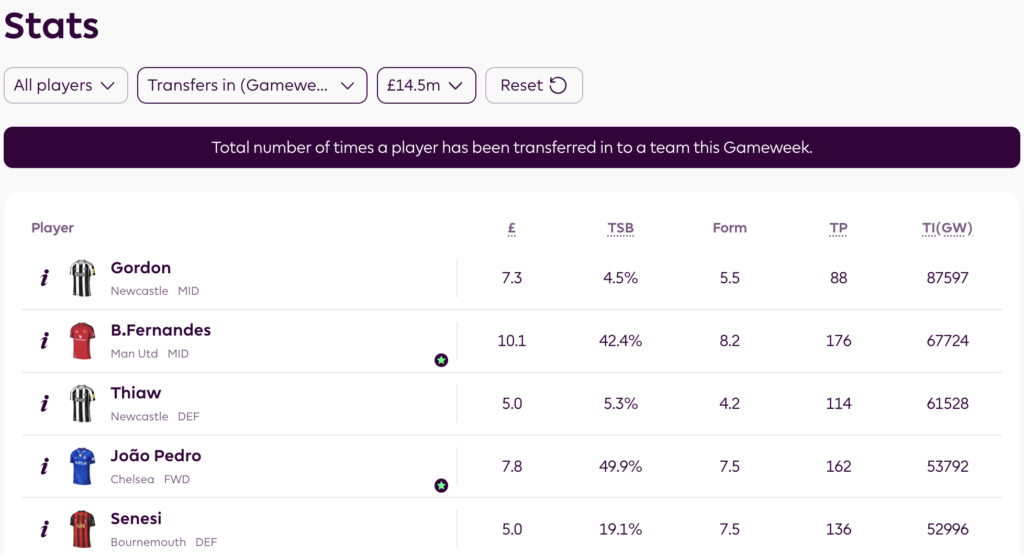
Task: Open info icon for Gordon
Action: 44,278
